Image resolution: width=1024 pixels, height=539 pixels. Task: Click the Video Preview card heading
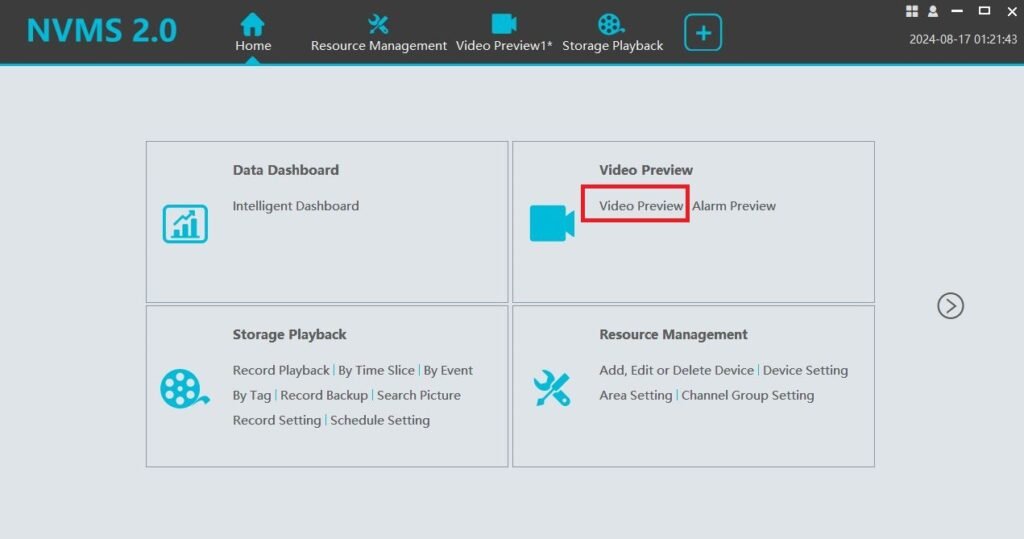[x=646, y=170]
